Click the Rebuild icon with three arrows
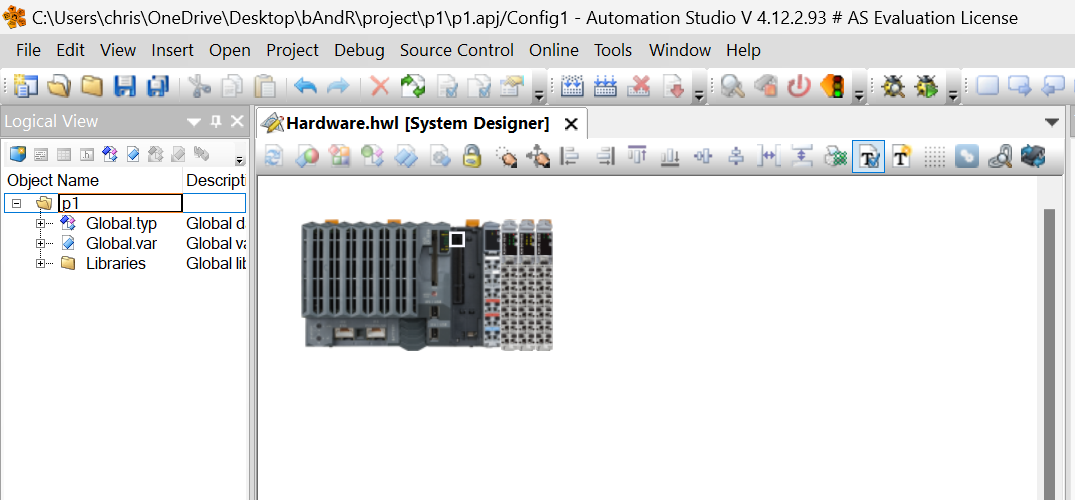Viewport: 1075px width, 500px height. [605, 86]
